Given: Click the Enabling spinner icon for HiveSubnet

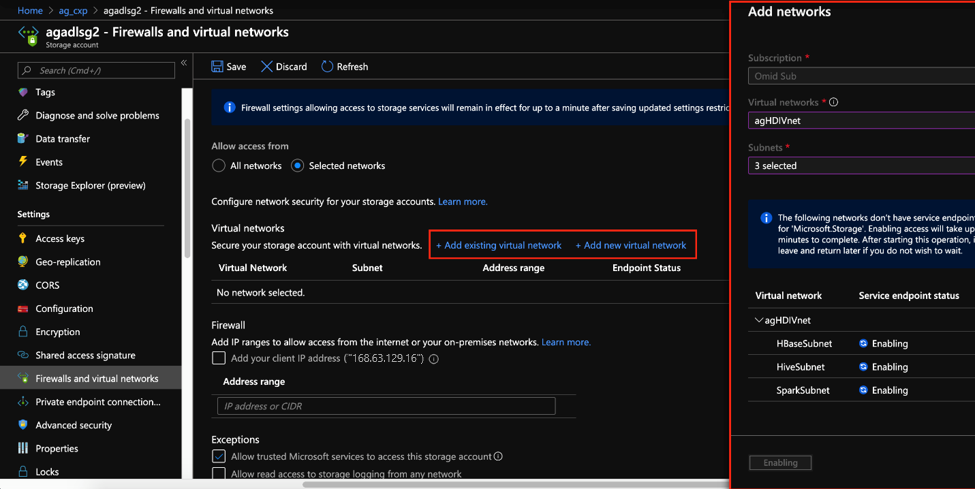Looking at the screenshot, I should point(863,367).
